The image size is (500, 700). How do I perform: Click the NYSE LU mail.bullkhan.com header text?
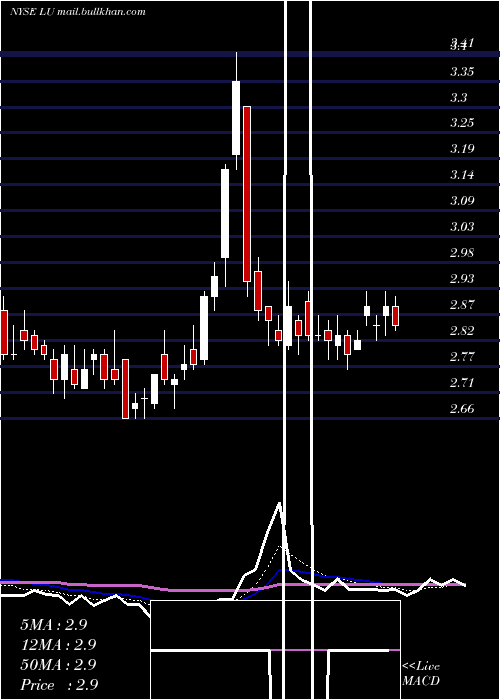click(78, 12)
